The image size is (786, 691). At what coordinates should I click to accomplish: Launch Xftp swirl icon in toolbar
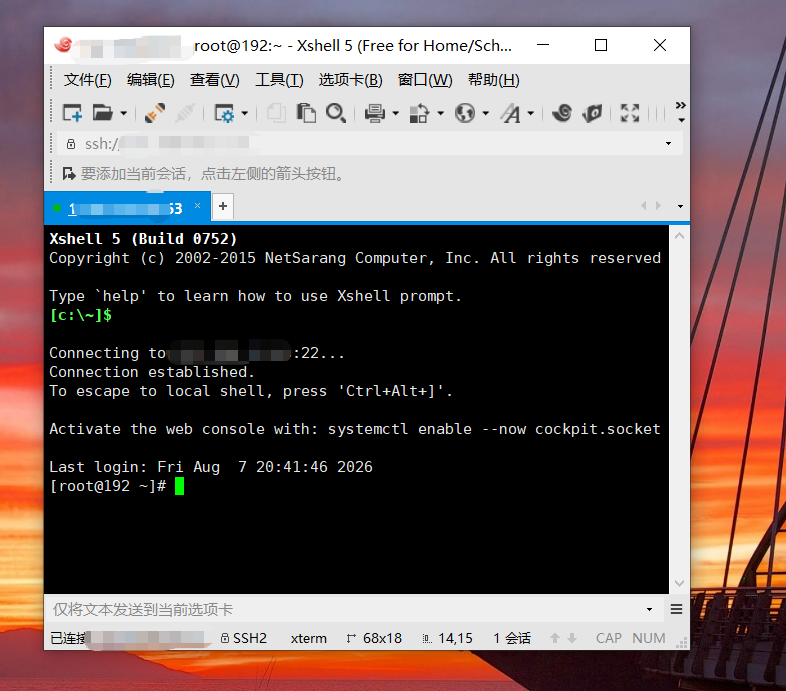coord(562,113)
